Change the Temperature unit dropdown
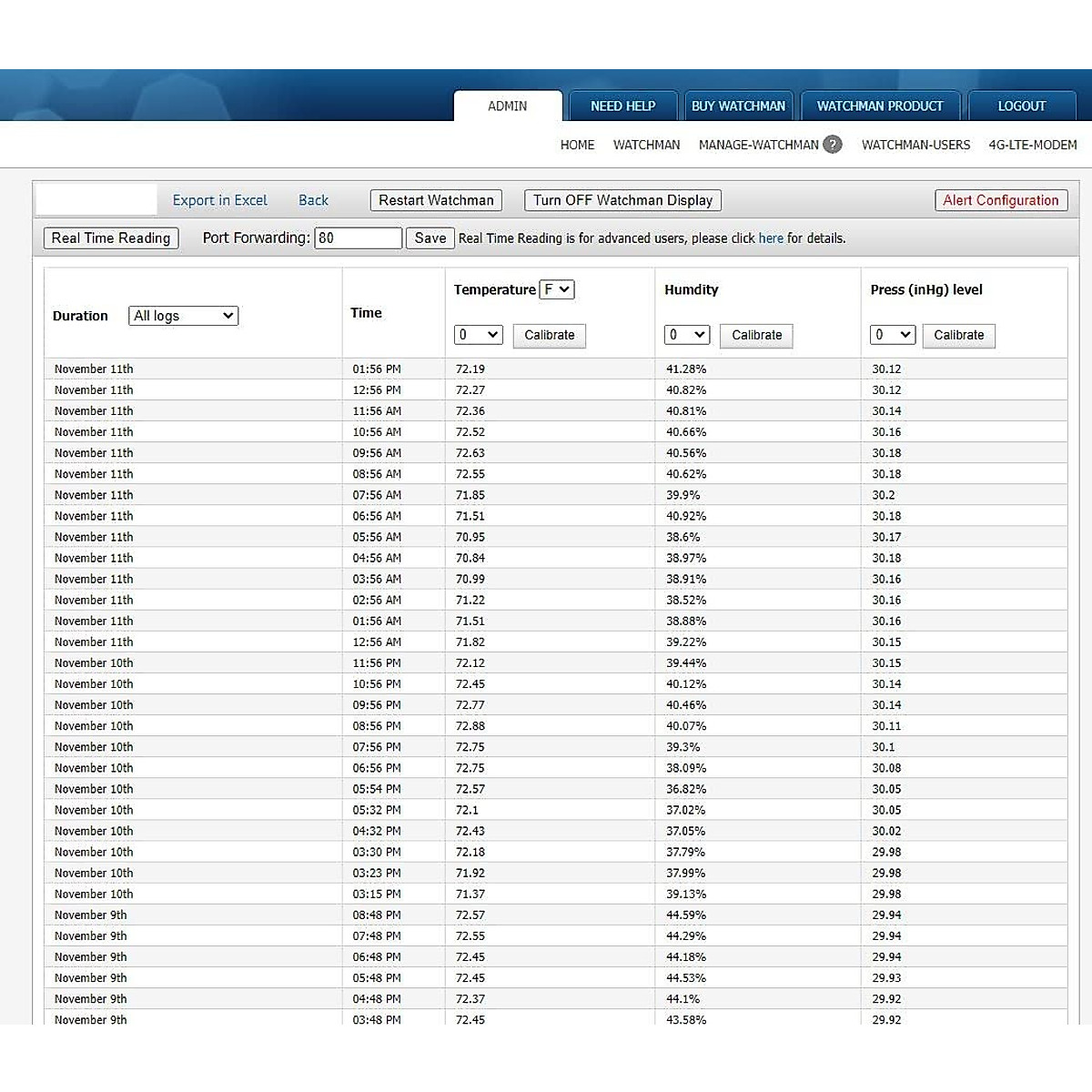The image size is (1092, 1092). [x=557, y=289]
